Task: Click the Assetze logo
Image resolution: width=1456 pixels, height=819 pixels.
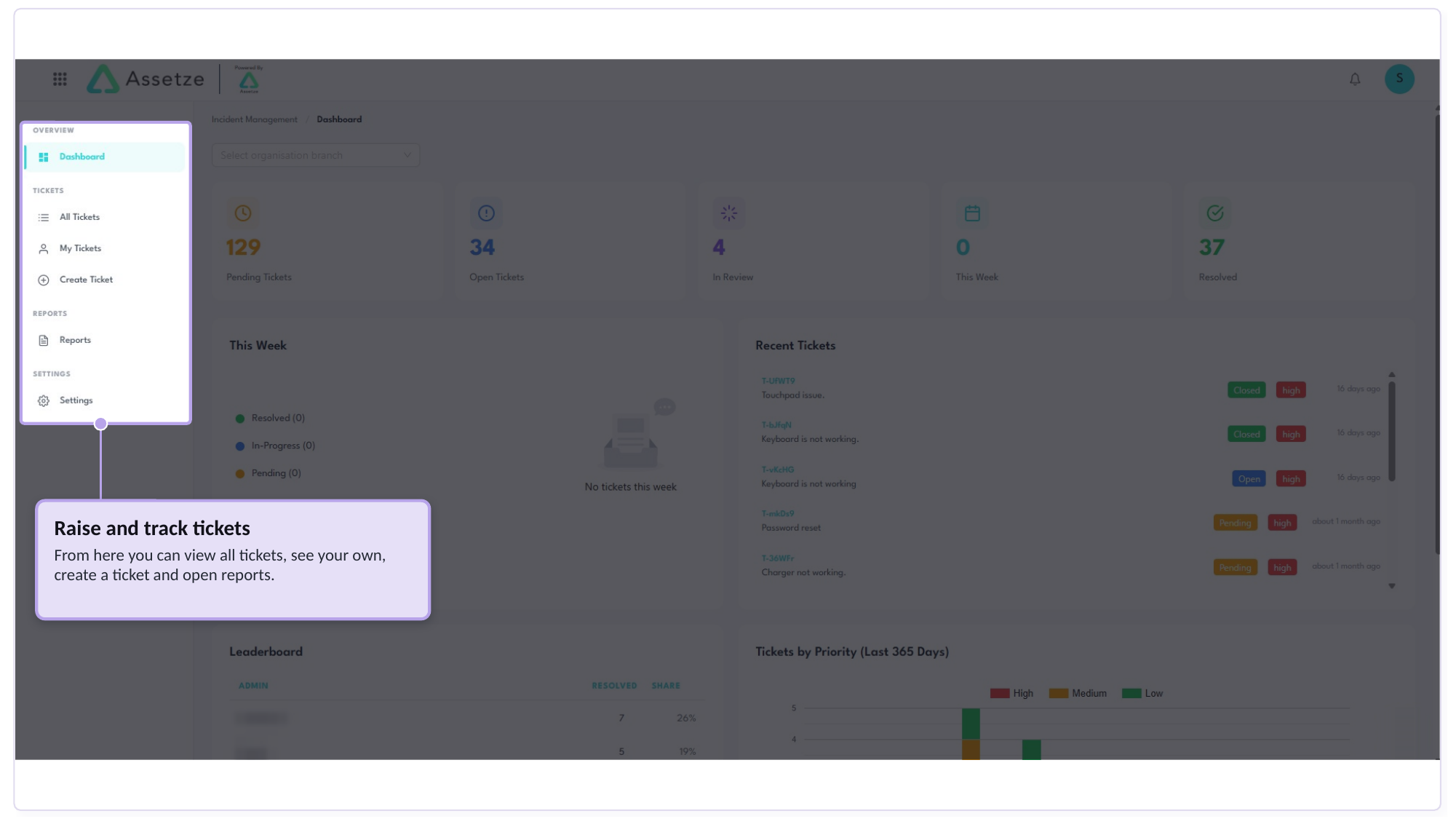Action: 146,79
